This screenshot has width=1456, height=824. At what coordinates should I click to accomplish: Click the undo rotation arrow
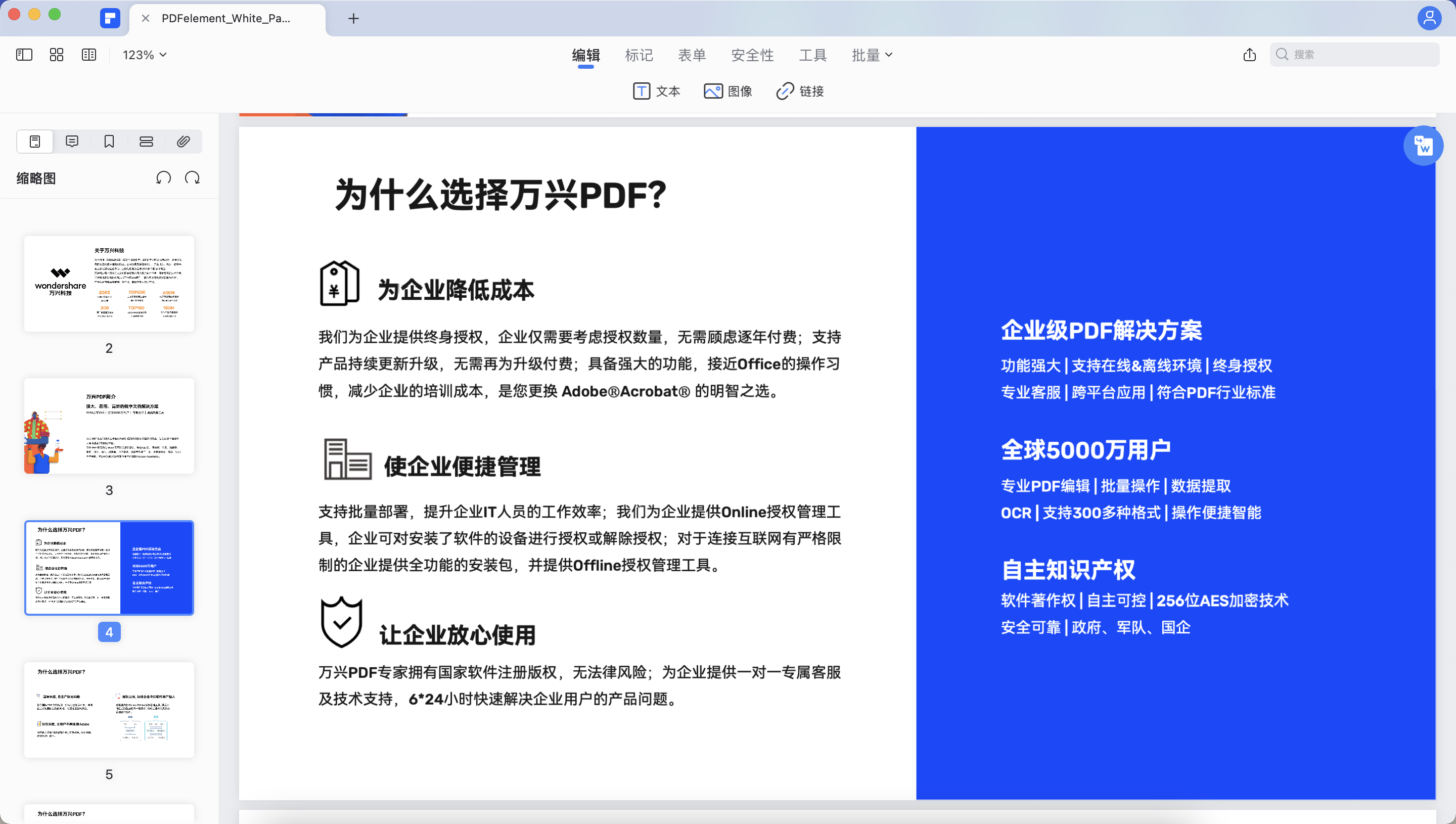click(x=163, y=177)
